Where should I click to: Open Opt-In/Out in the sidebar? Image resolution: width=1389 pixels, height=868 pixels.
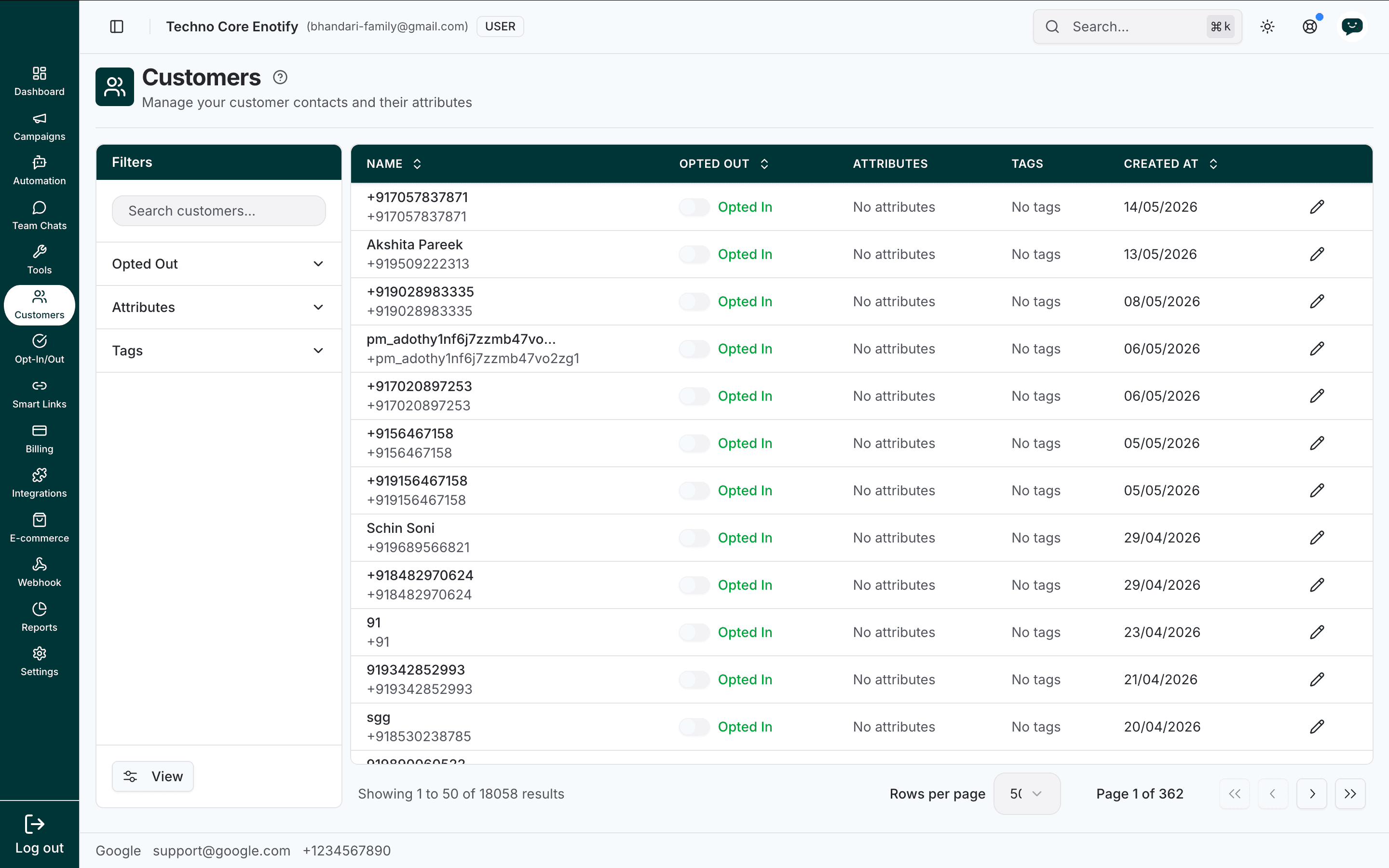point(40,349)
